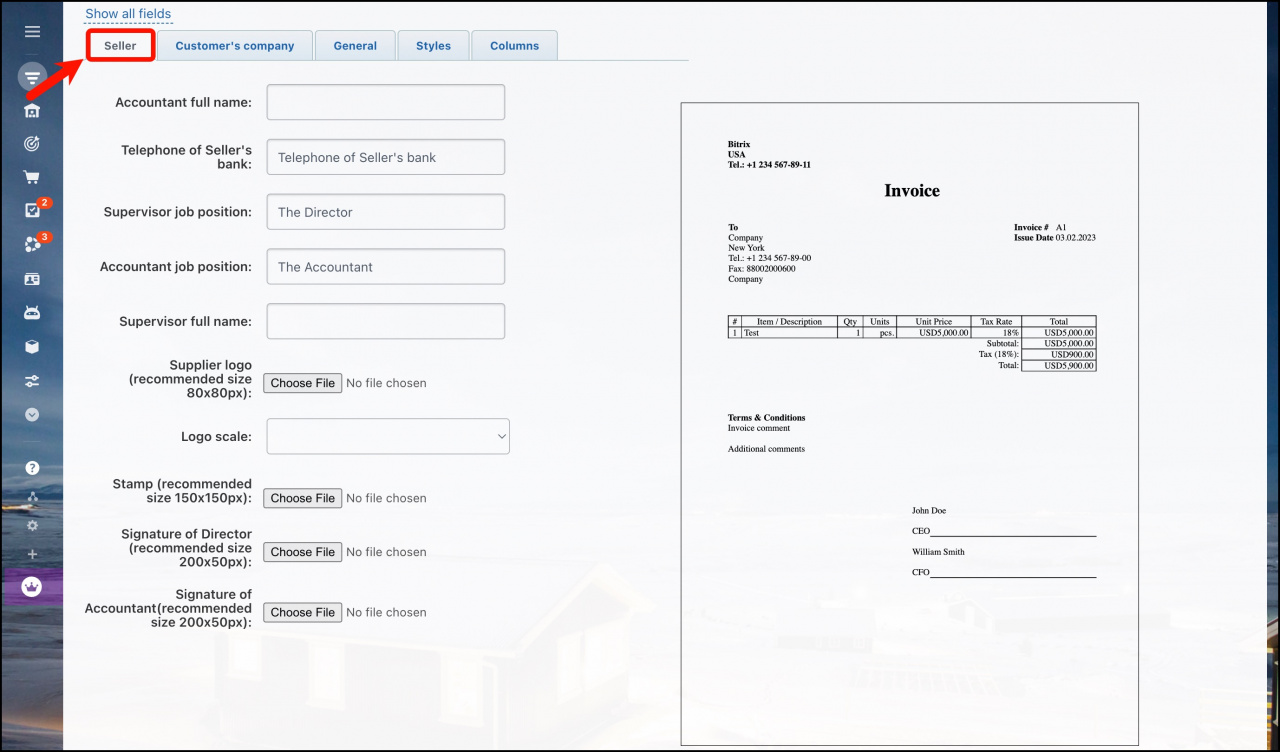Choose file for Signature of Accountant

click(x=303, y=612)
